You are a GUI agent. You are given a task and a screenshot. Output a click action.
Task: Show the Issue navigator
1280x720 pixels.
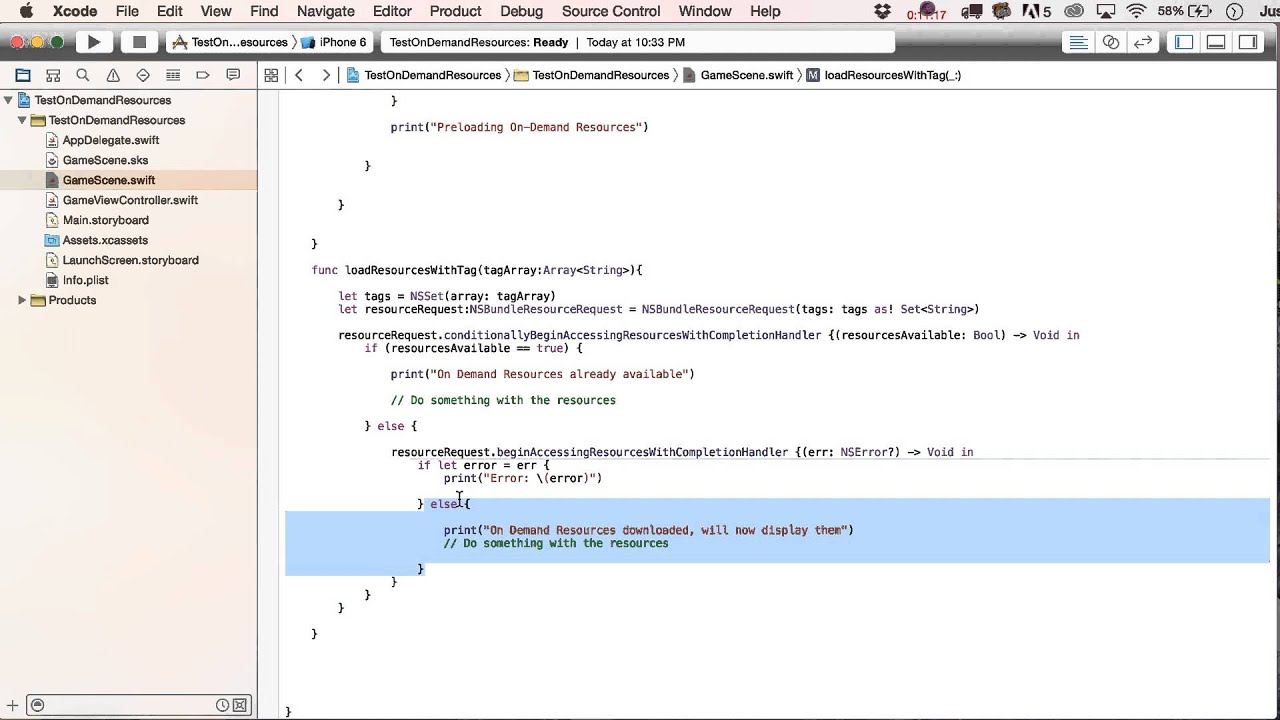pos(113,75)
